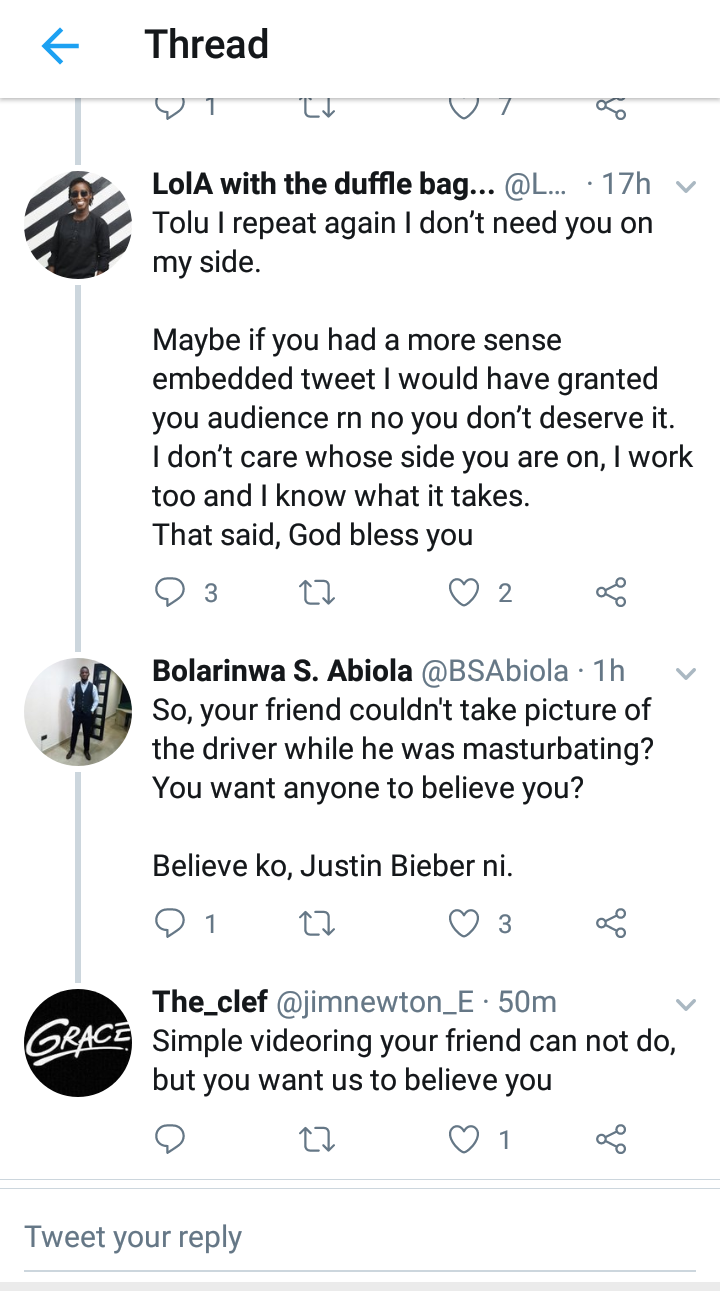This screenshot has height=1291, width=720.
Task: Like The_clef's tweet with heart icon
Action: pos(464,1139)
